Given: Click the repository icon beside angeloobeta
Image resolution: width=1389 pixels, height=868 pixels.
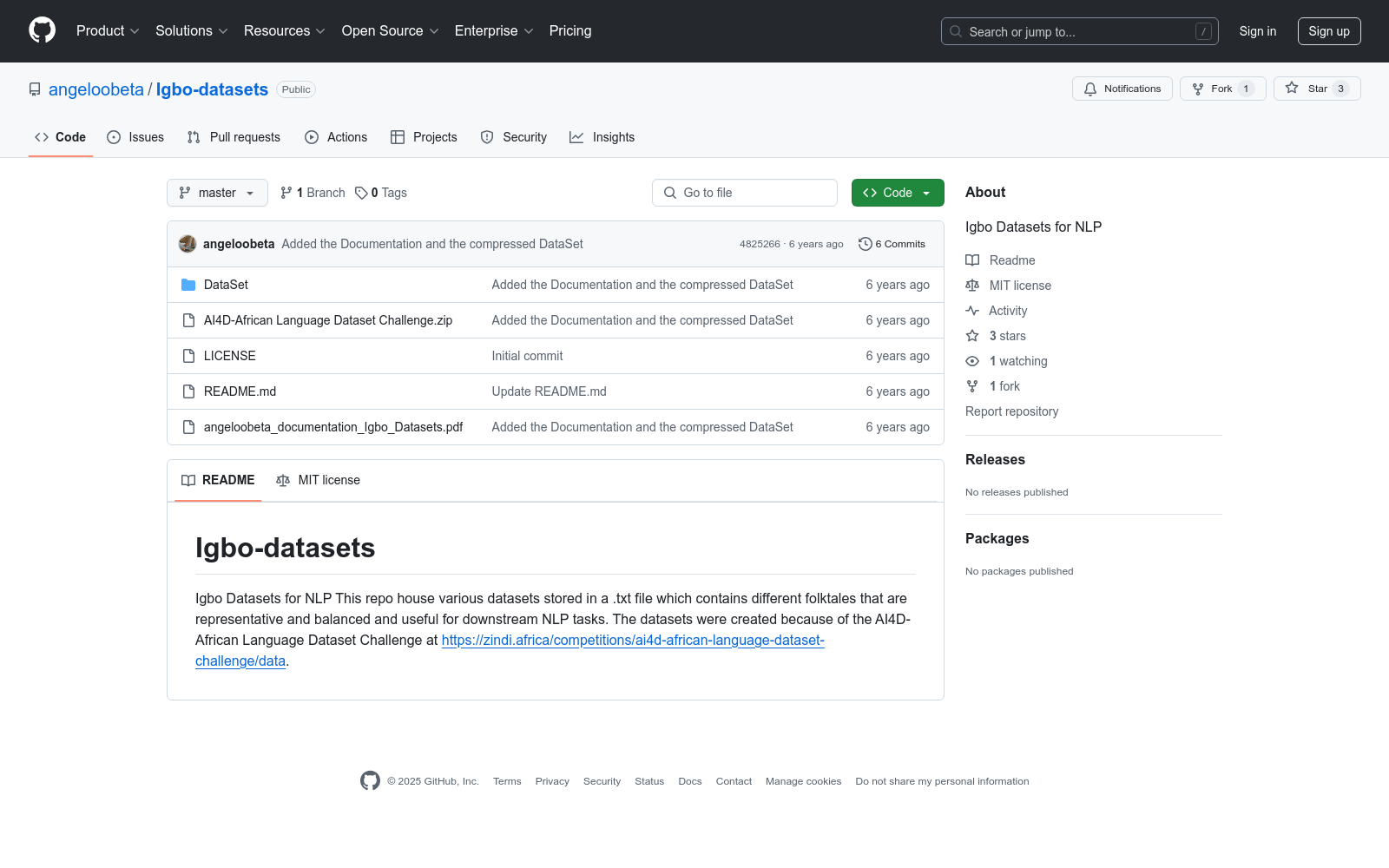Looking at the screenshot, I should click(35, 89).
